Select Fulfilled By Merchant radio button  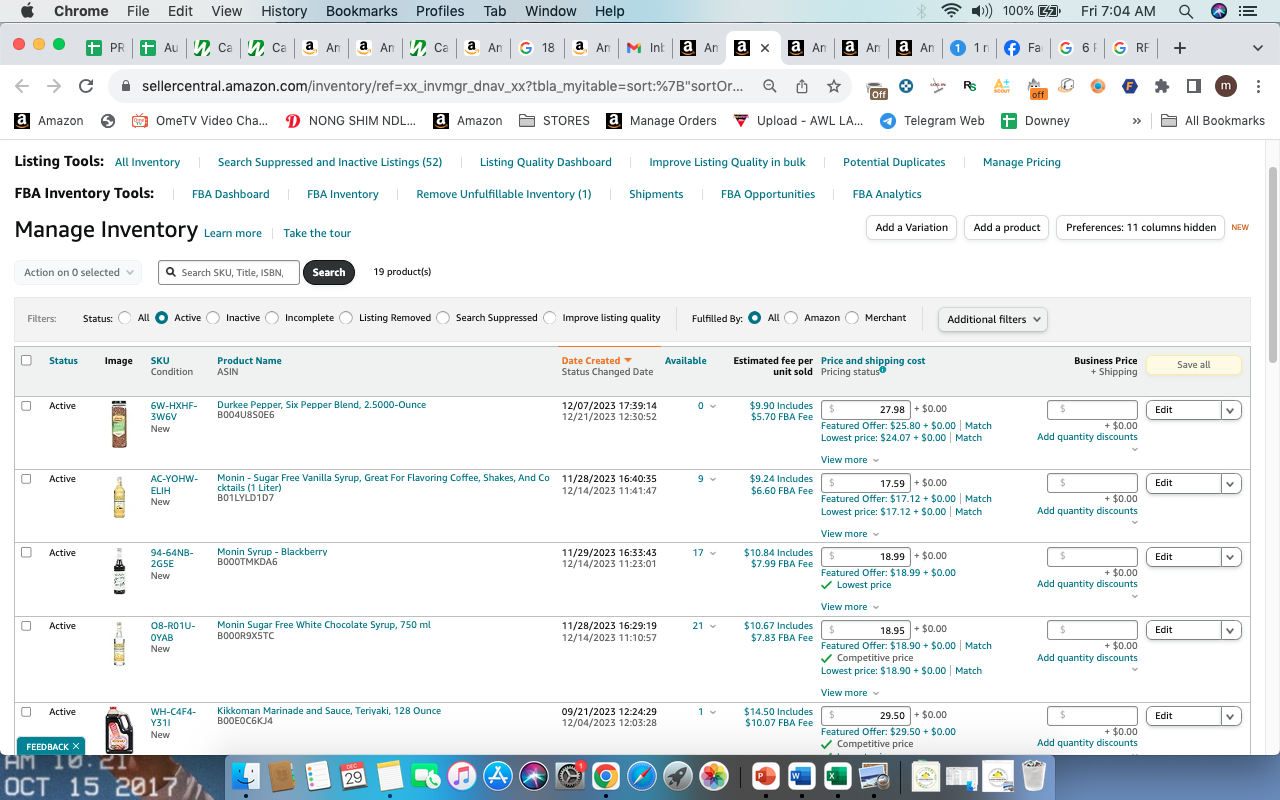(852, 318)
